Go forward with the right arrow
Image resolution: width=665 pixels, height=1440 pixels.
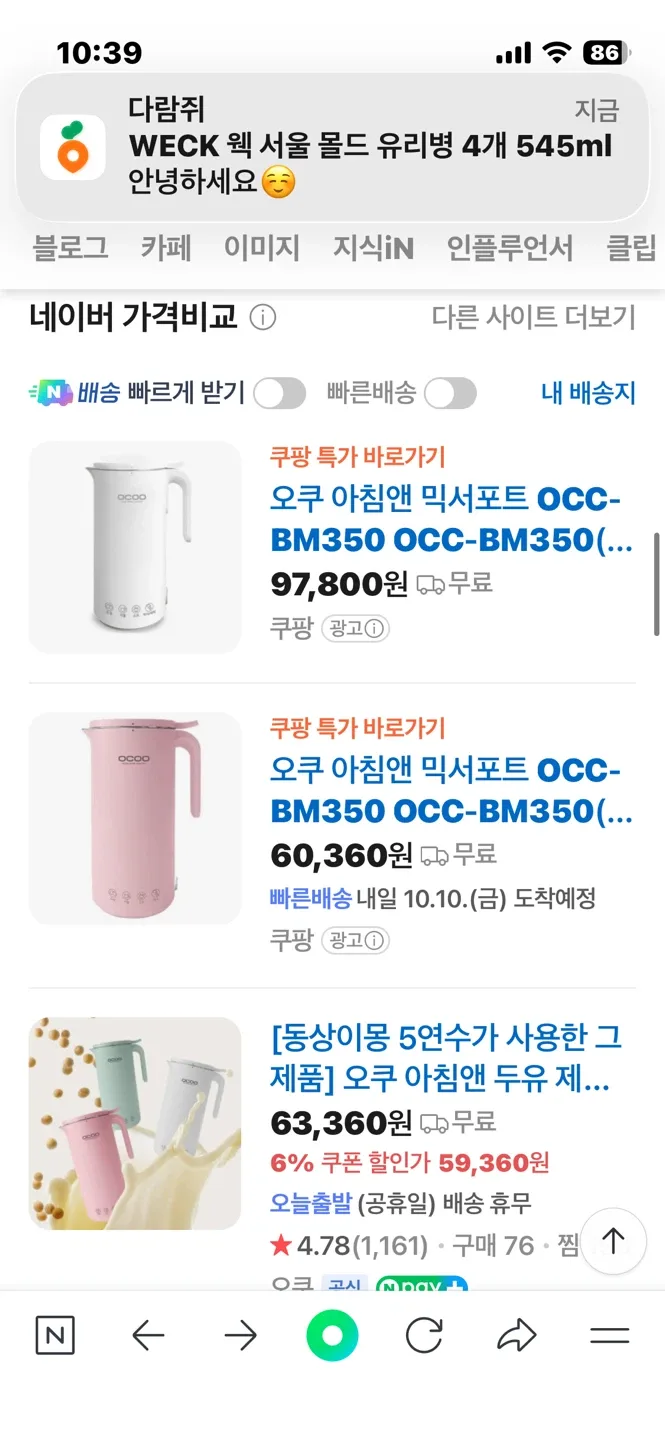click(241, 1335)
